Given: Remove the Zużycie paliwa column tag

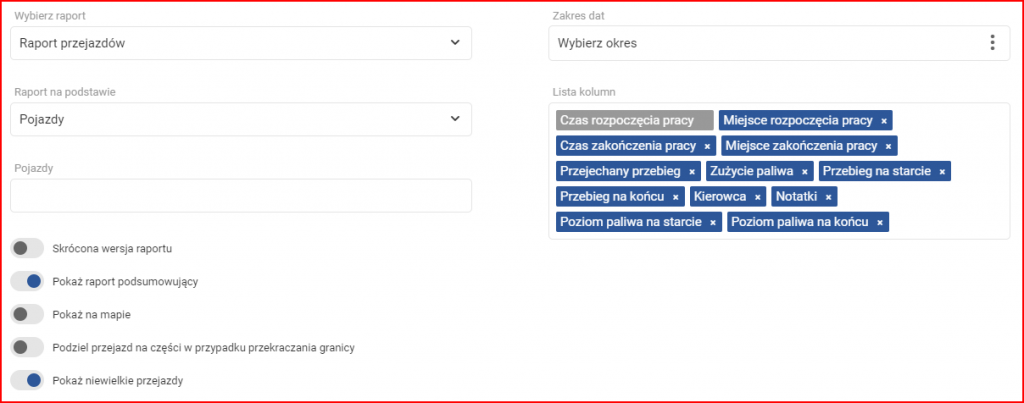Looking at the screenshot, I should click(x=805, y=172).
